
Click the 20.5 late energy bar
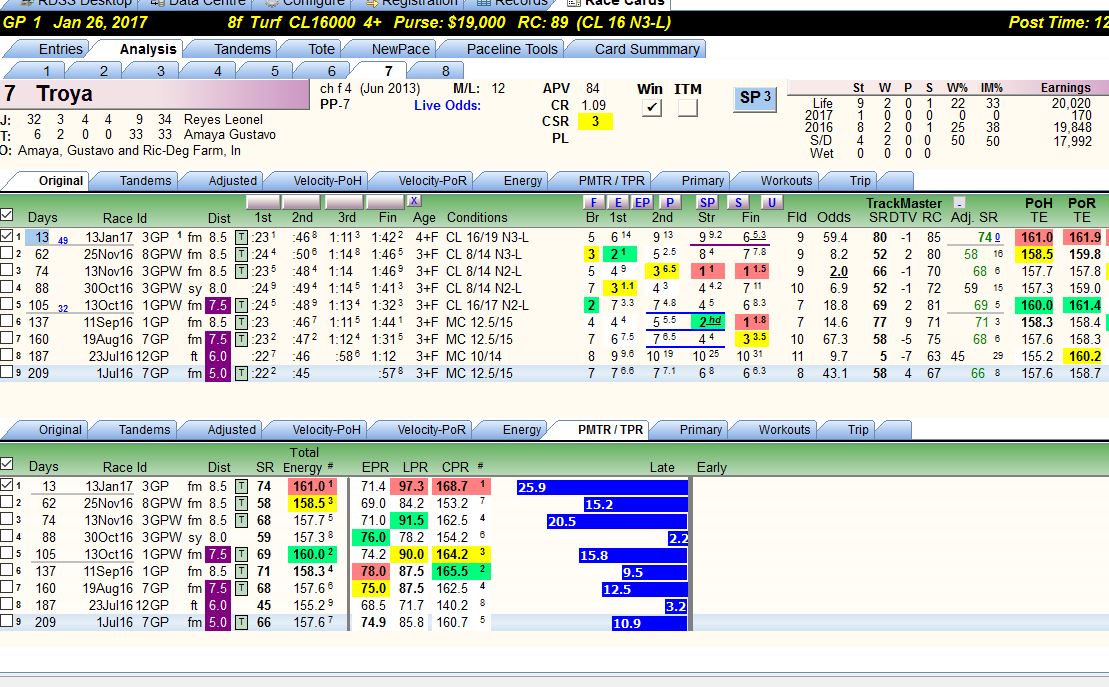click(x=617, y=521)
